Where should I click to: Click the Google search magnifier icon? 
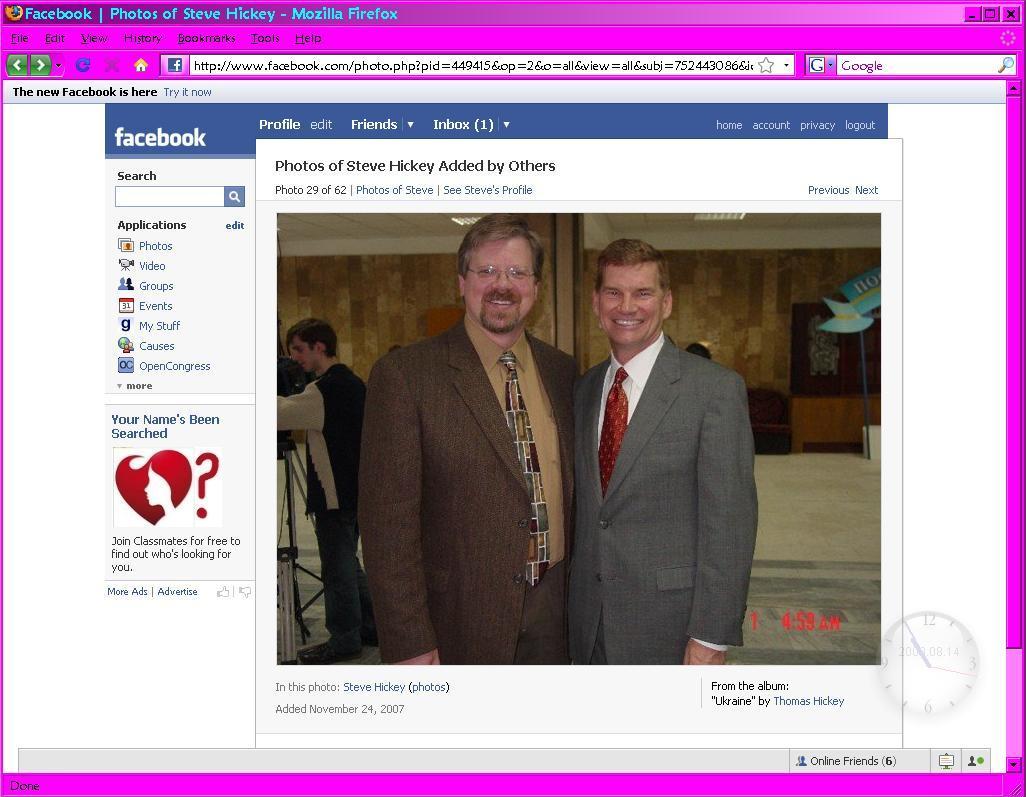coord(1006,65)
